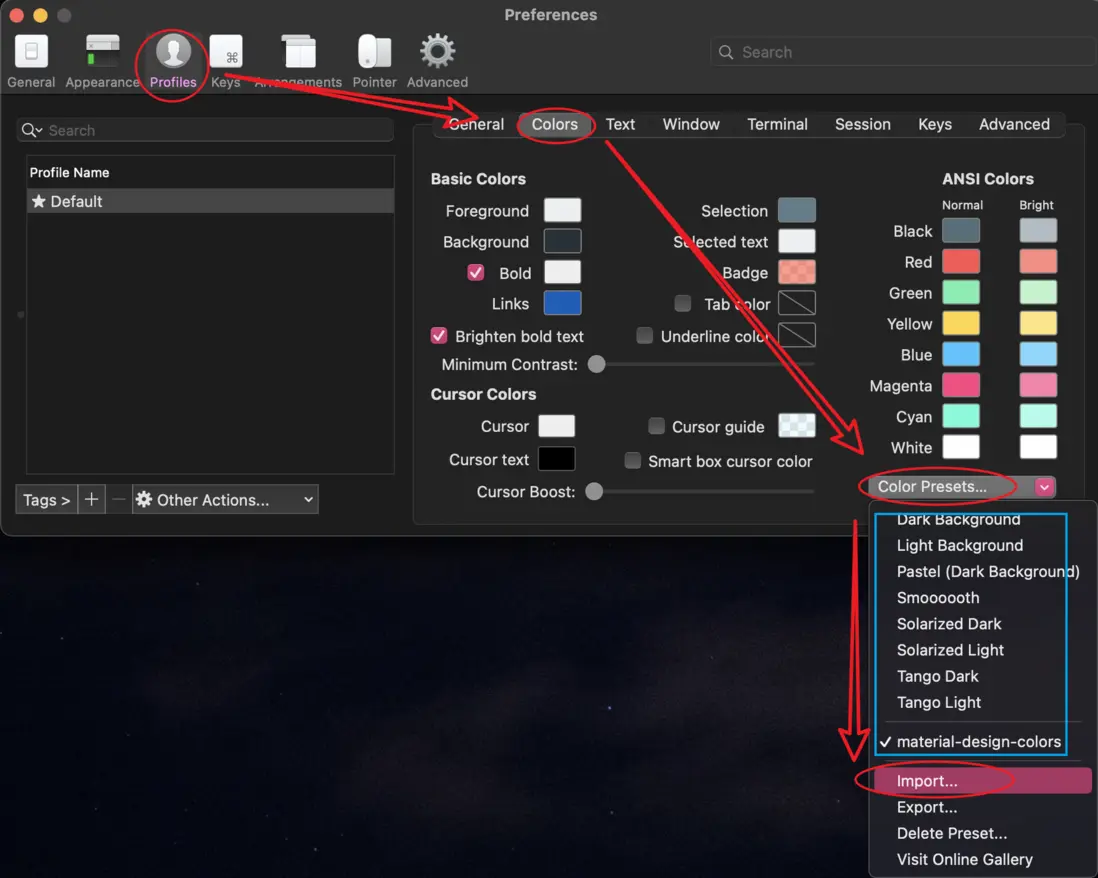Open the Selected text color swatch
This screenshot has width=1098, height=878.
[797, 241]
